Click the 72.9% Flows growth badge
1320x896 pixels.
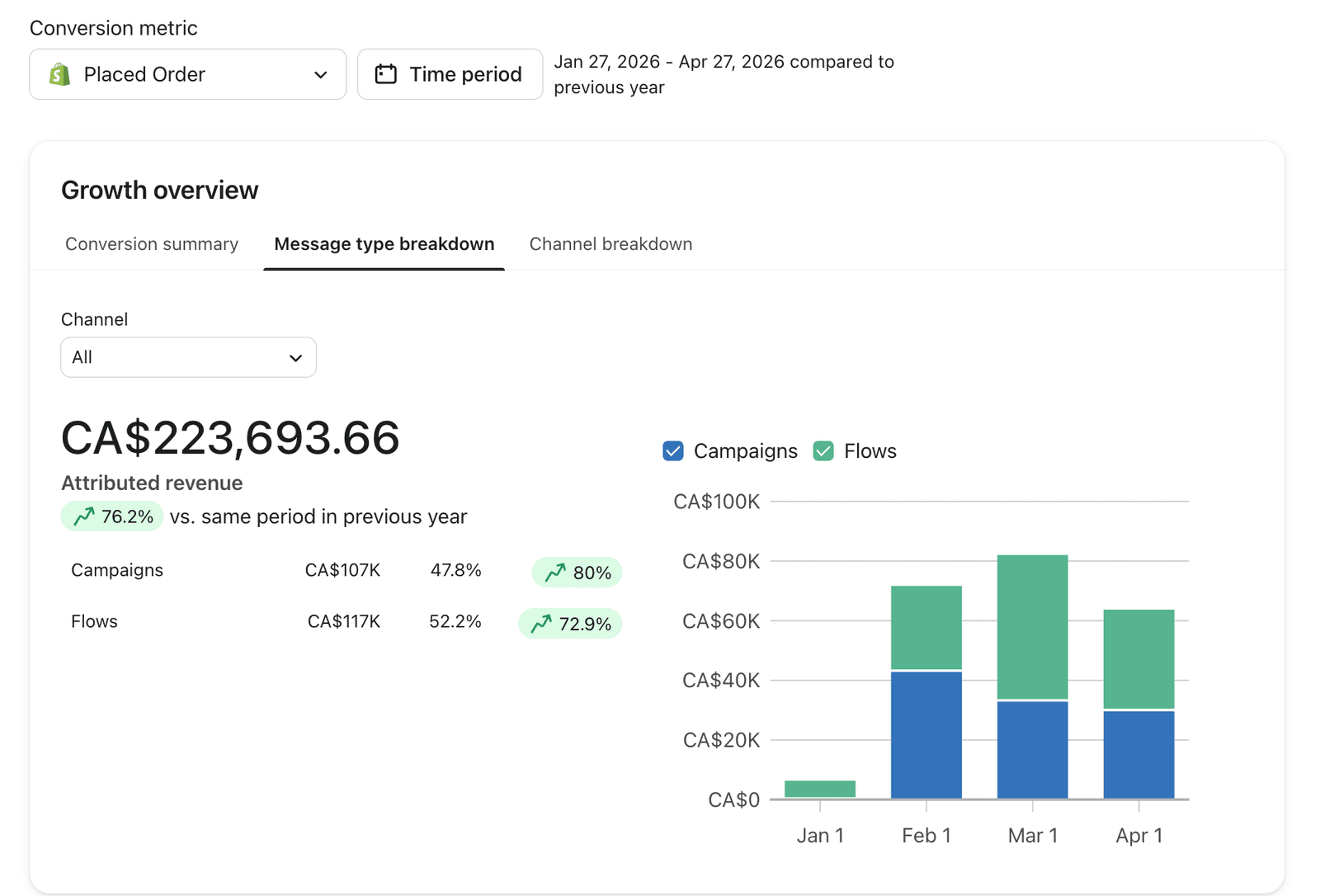[x=570, y=624]
